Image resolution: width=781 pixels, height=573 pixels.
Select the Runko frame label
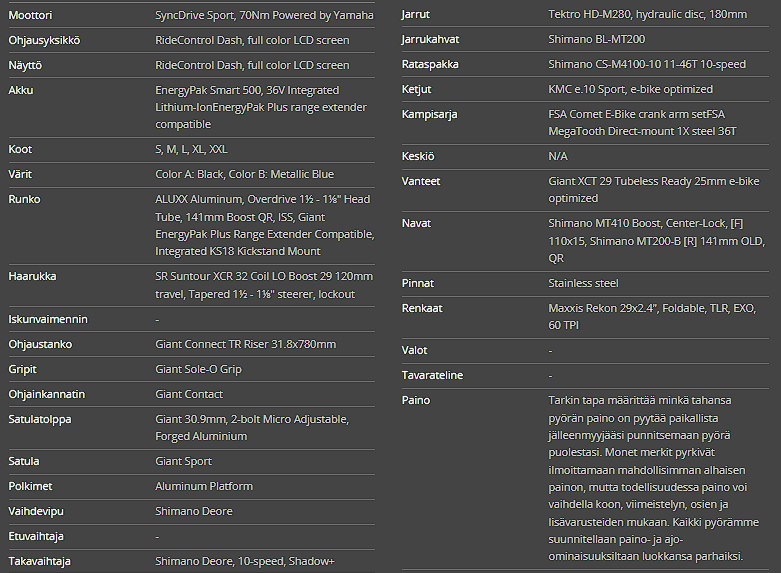click(24, 199)
